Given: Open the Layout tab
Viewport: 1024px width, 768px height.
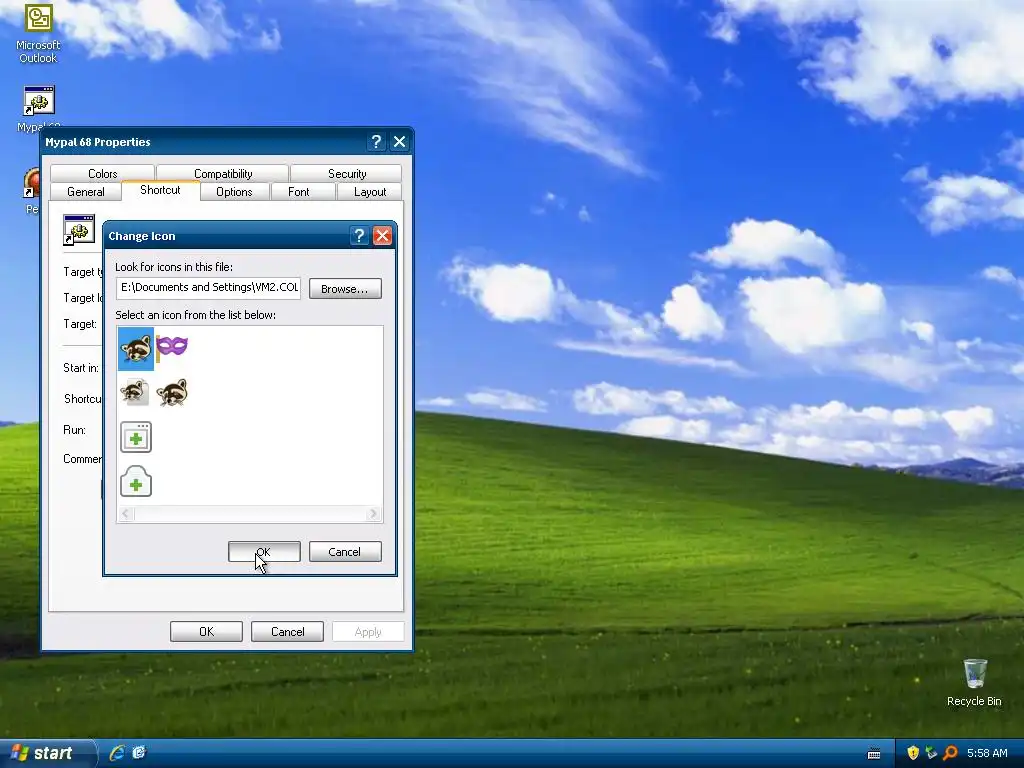Looking at the screenshot, I should coord(370,191).
